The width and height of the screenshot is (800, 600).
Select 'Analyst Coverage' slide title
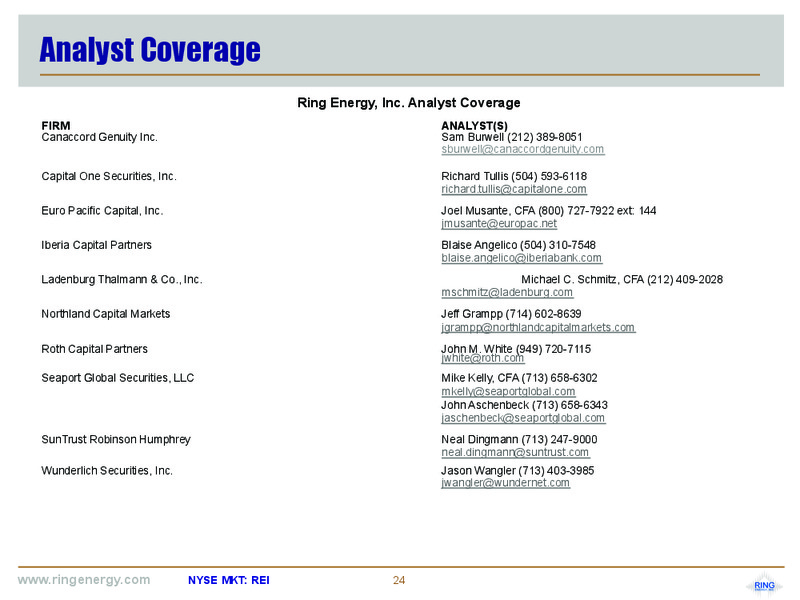click(x=150, y=50)
